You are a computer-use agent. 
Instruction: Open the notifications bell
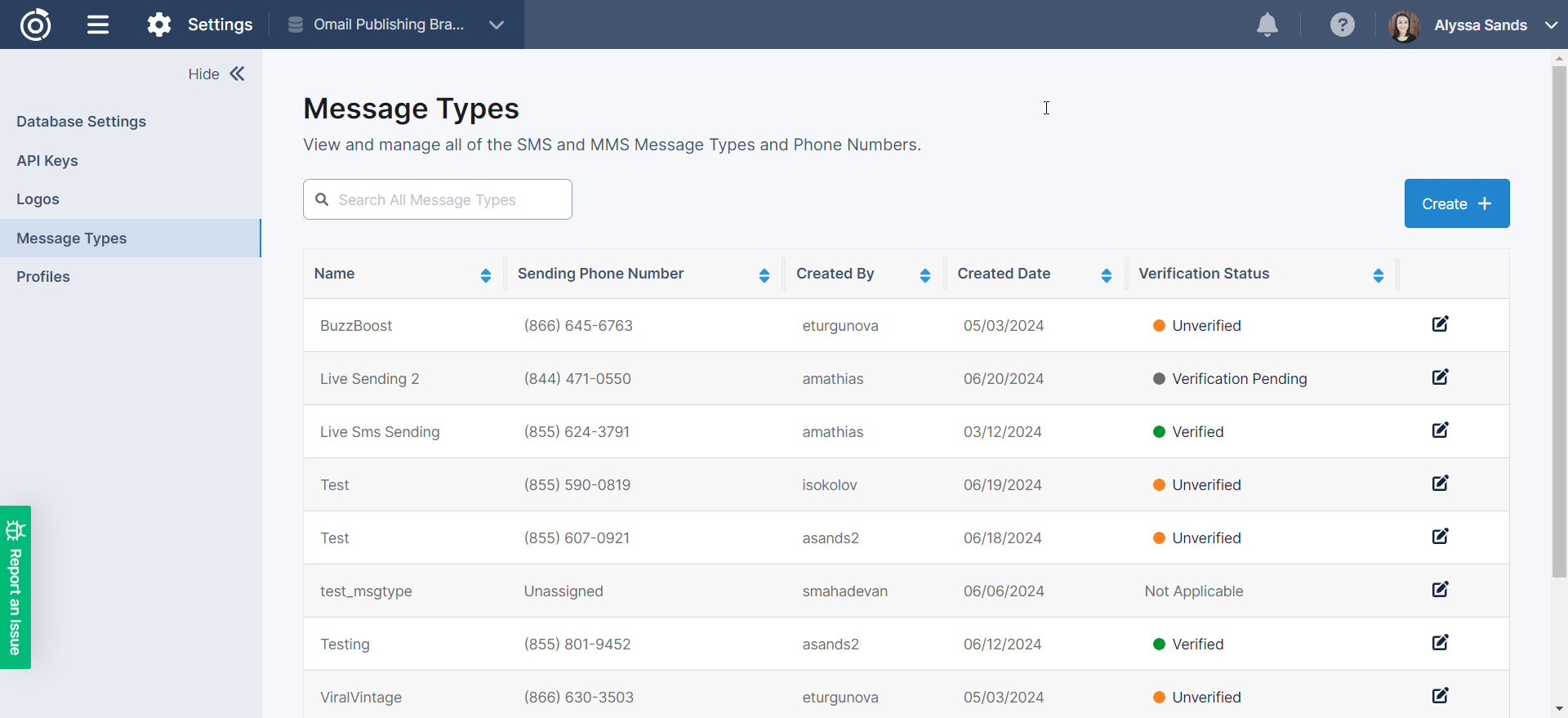click(1267, 25)
